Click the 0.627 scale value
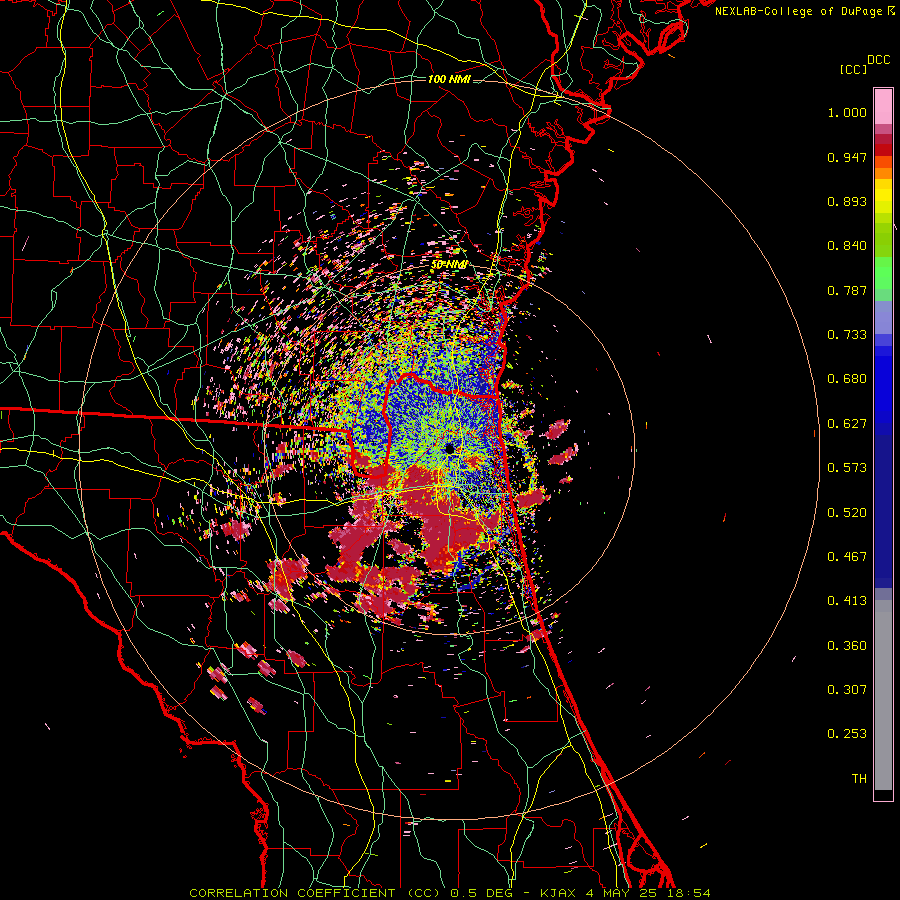 tap(847, 424)
